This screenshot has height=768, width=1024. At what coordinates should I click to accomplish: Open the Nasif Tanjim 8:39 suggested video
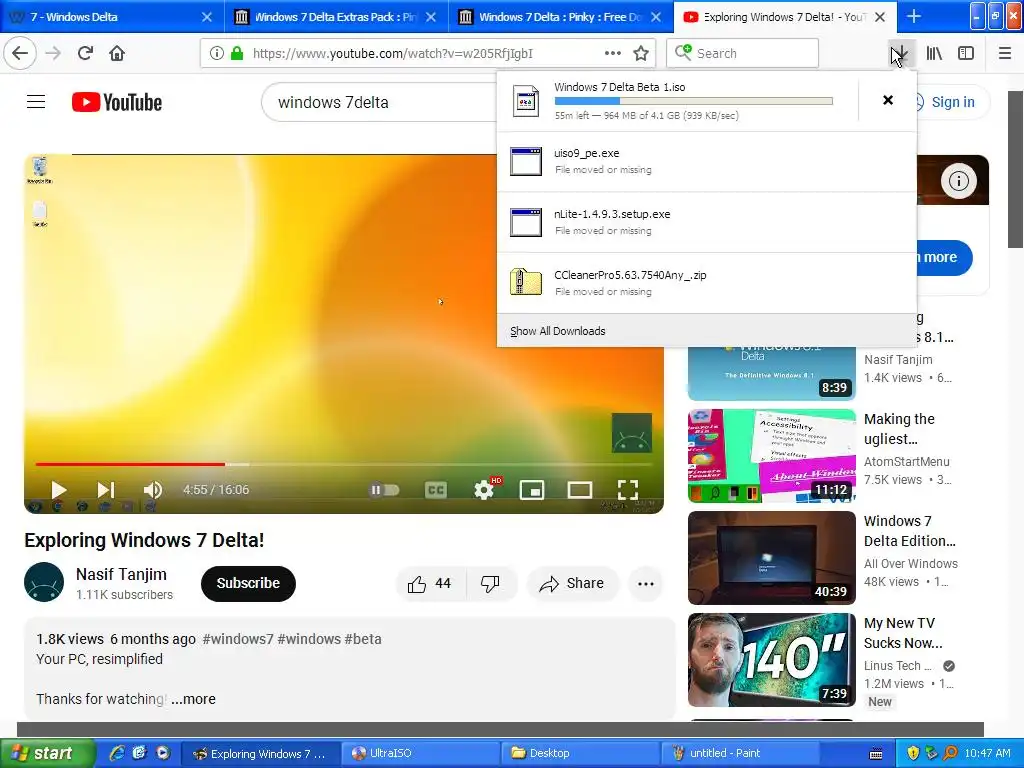click(771, 373)
